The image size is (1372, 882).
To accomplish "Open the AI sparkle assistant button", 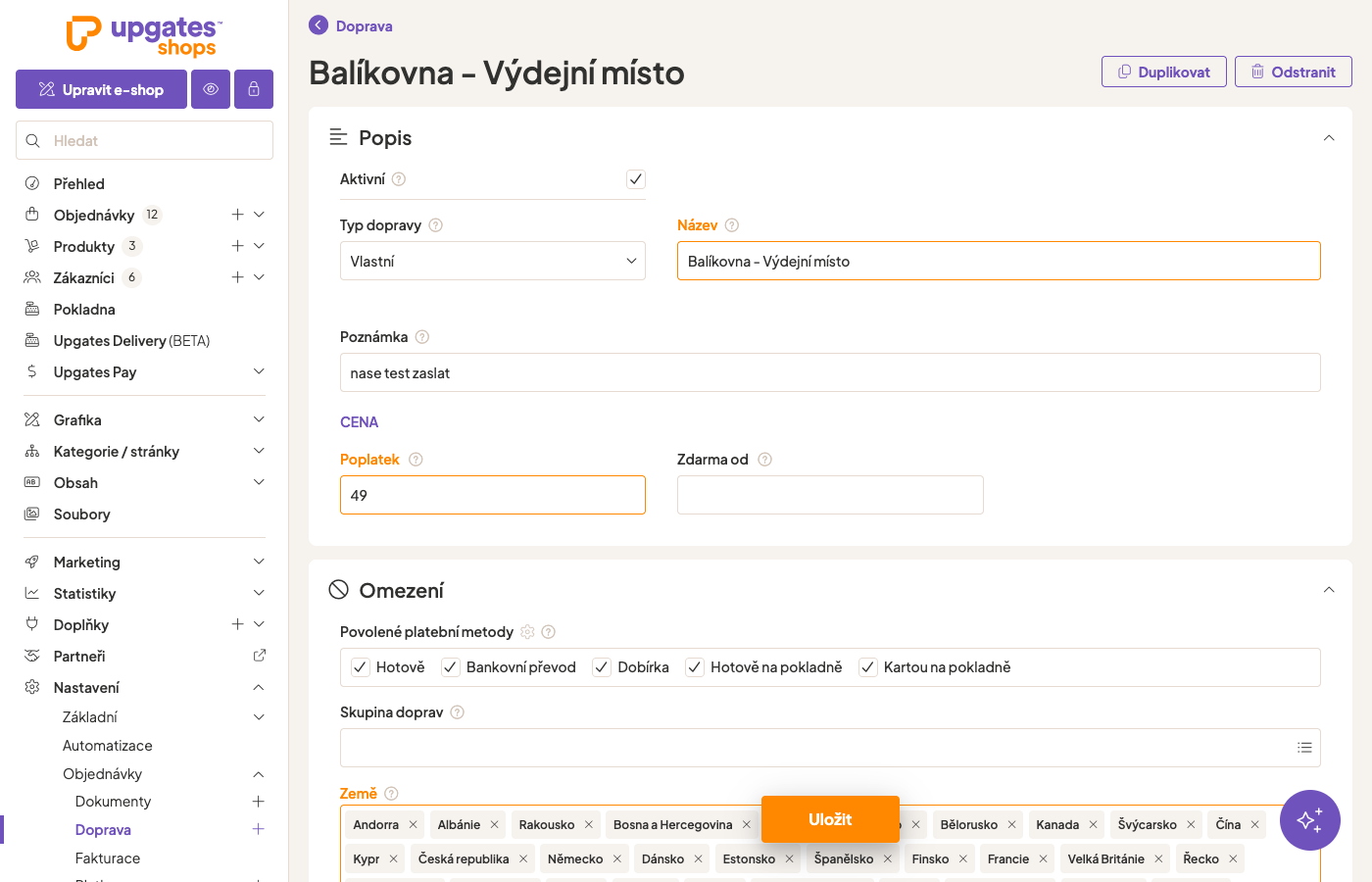I will [1309, 820].
